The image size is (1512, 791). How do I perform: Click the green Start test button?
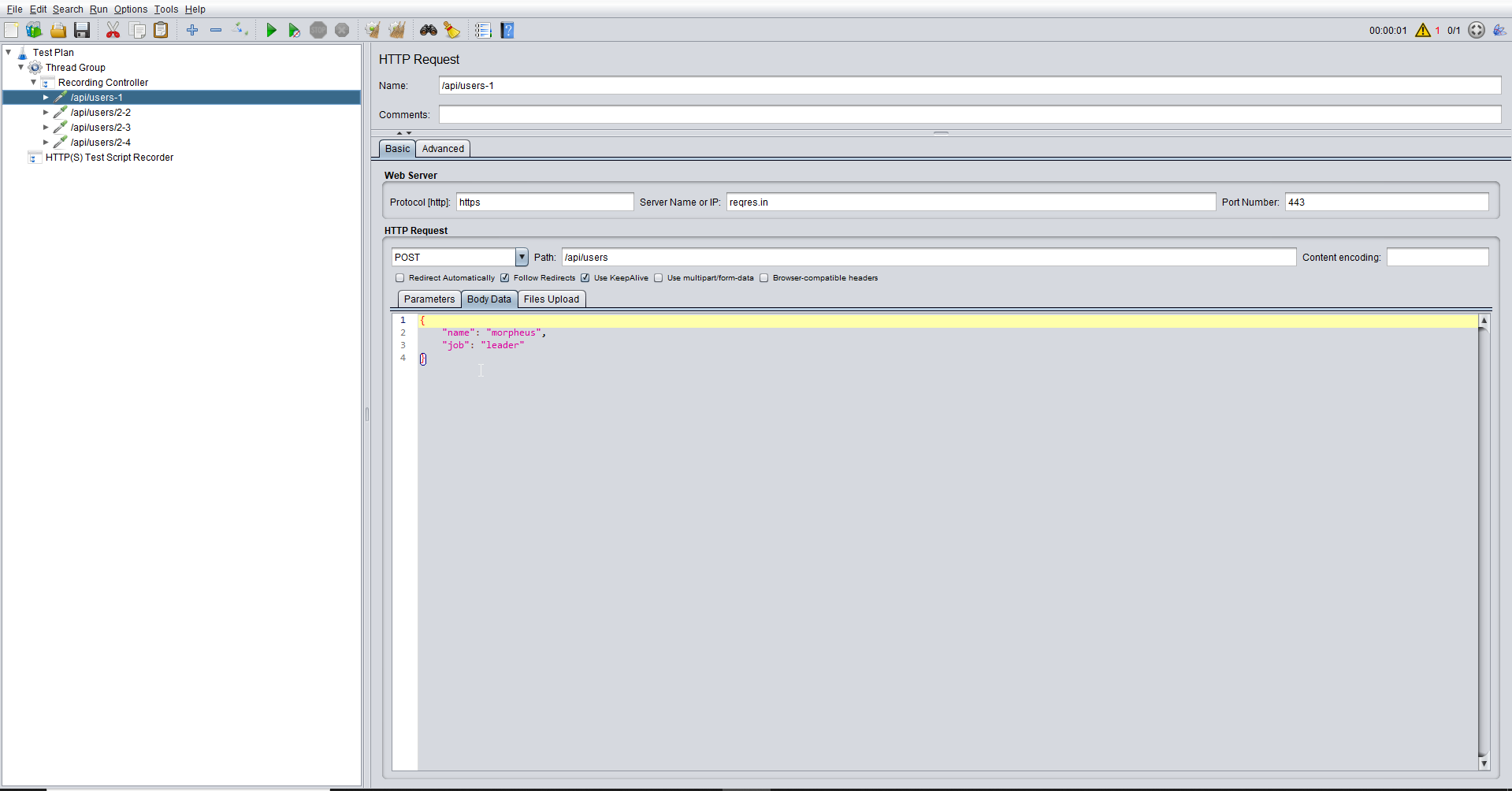click(x=271, y=30)
